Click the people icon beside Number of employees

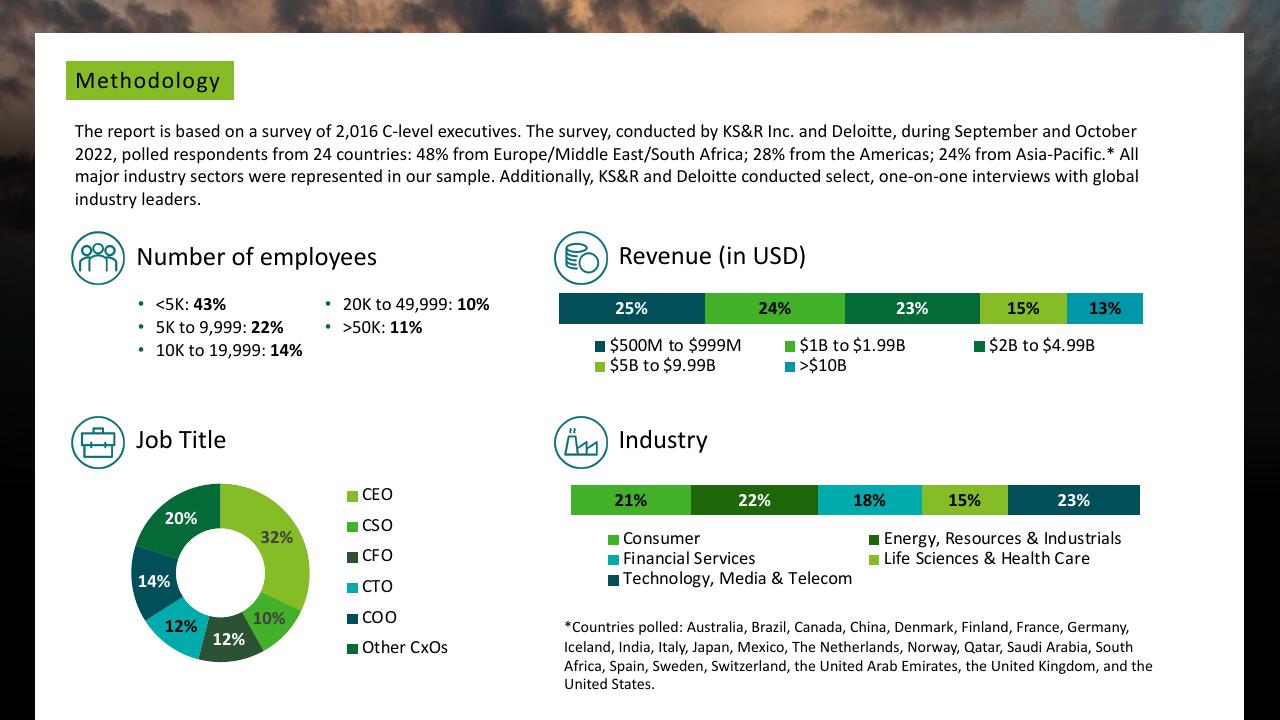[x=98, y=258]
